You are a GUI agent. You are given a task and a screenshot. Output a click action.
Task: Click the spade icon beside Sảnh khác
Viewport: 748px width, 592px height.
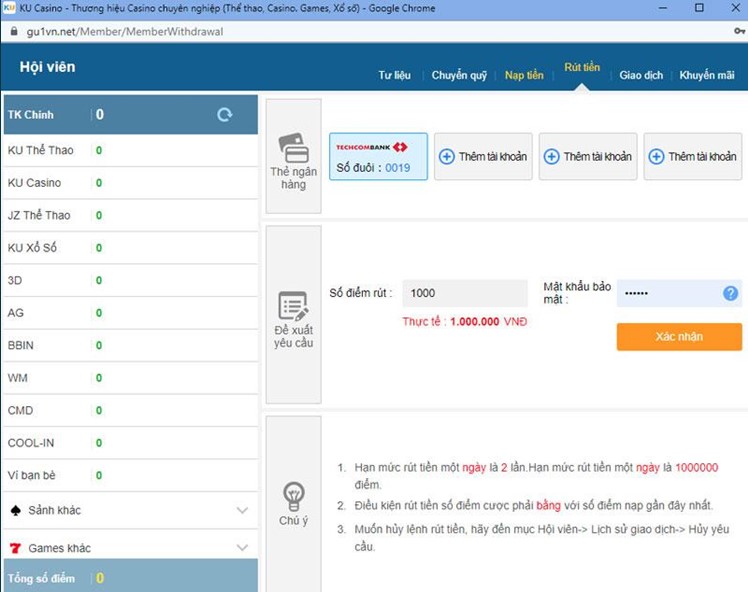(16, 510)
